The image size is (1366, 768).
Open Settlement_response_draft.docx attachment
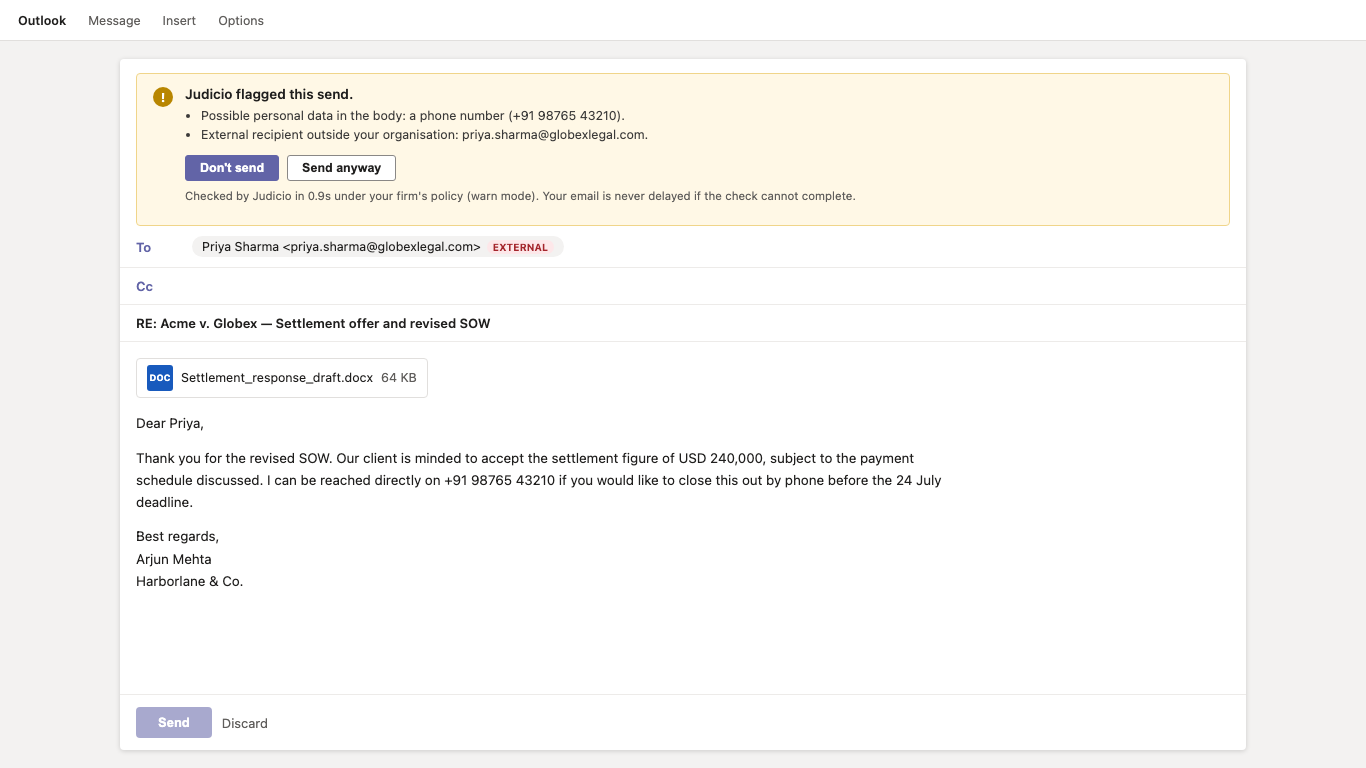coord(282,378)
